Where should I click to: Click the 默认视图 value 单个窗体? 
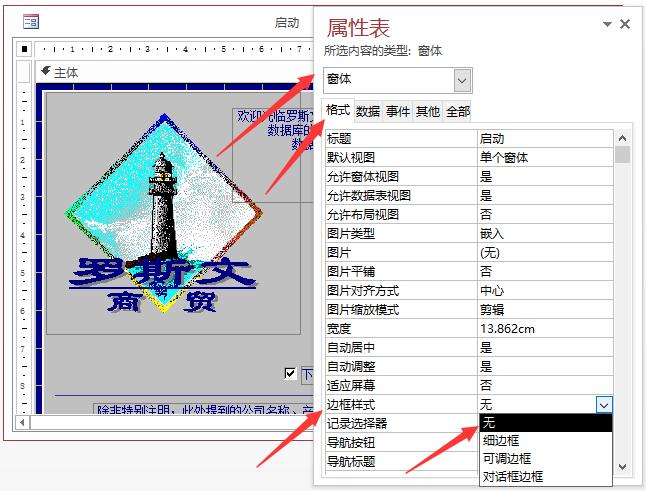(545, 157)
